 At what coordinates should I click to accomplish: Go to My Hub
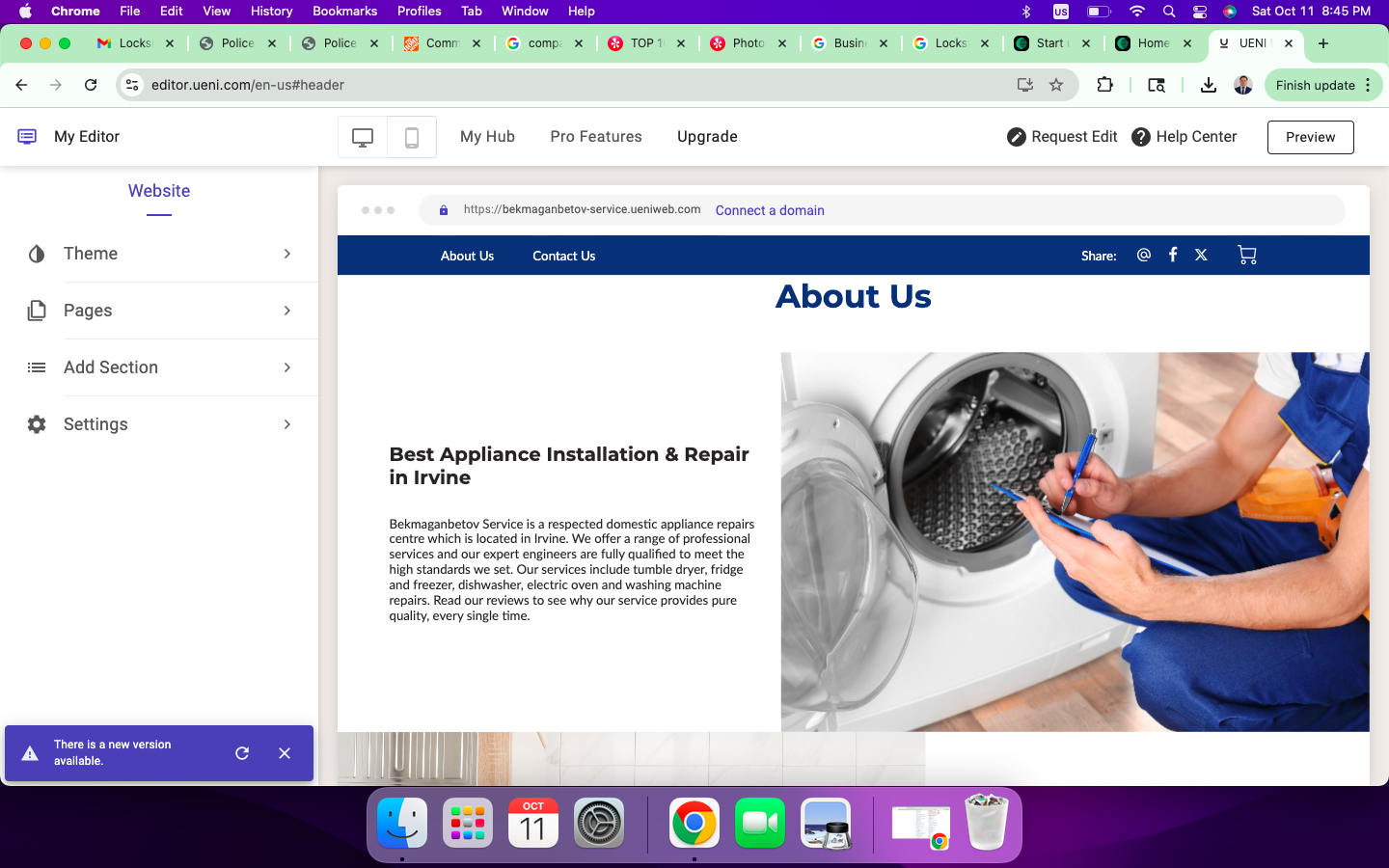(x=487, y=137)
